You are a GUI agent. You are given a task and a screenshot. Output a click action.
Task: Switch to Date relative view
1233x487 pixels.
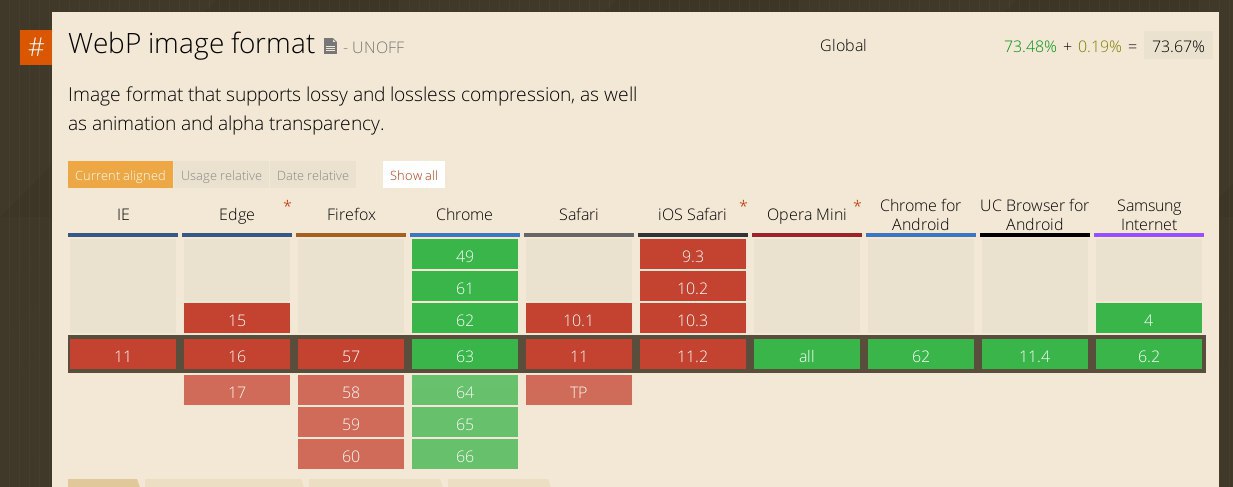pos(313,175)
